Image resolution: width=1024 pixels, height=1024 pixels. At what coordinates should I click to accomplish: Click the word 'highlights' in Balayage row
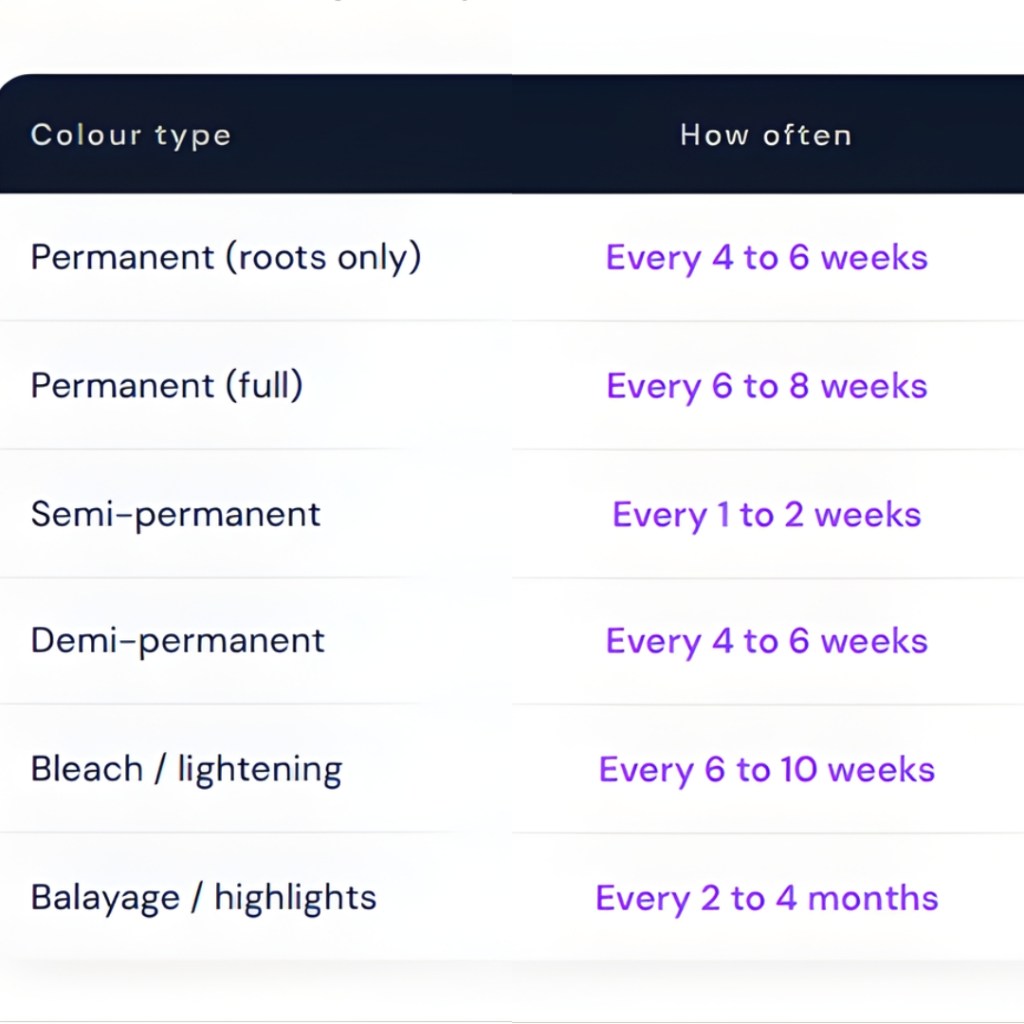pos(295,897)
